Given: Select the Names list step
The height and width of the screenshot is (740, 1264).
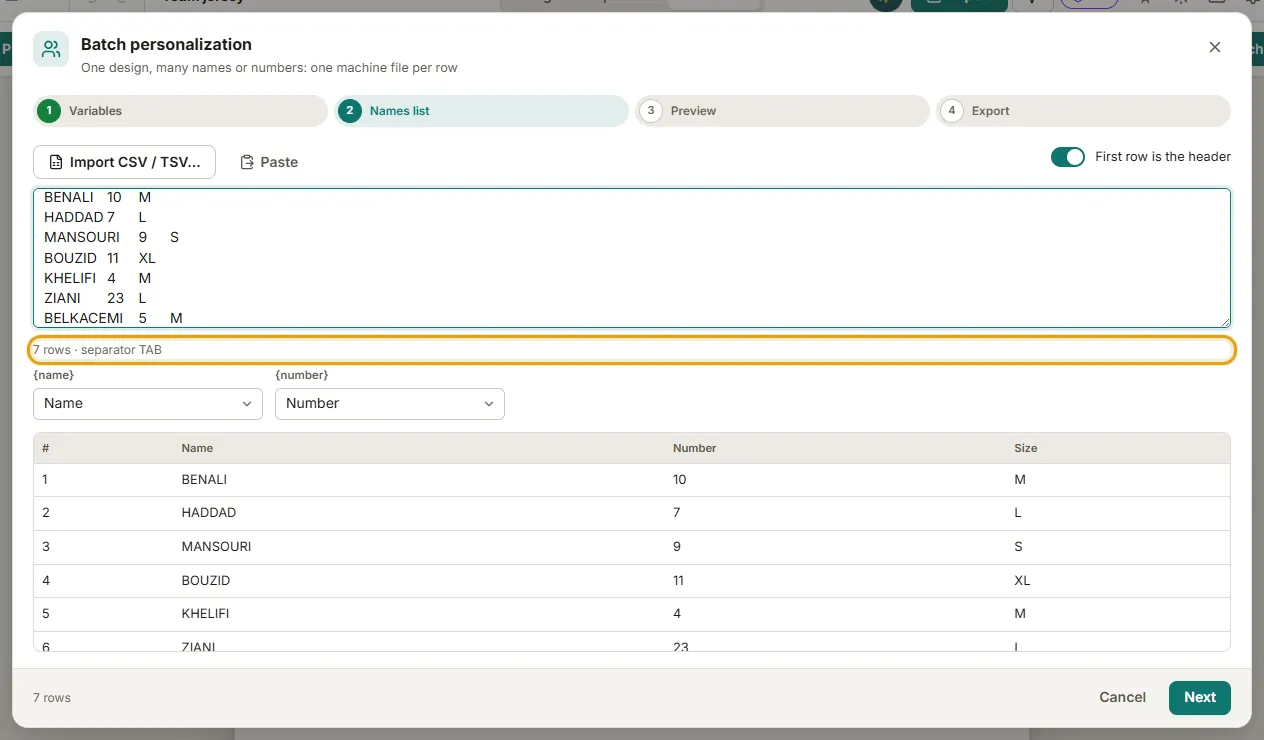Looking at the screenshot, I should point(482,111).
